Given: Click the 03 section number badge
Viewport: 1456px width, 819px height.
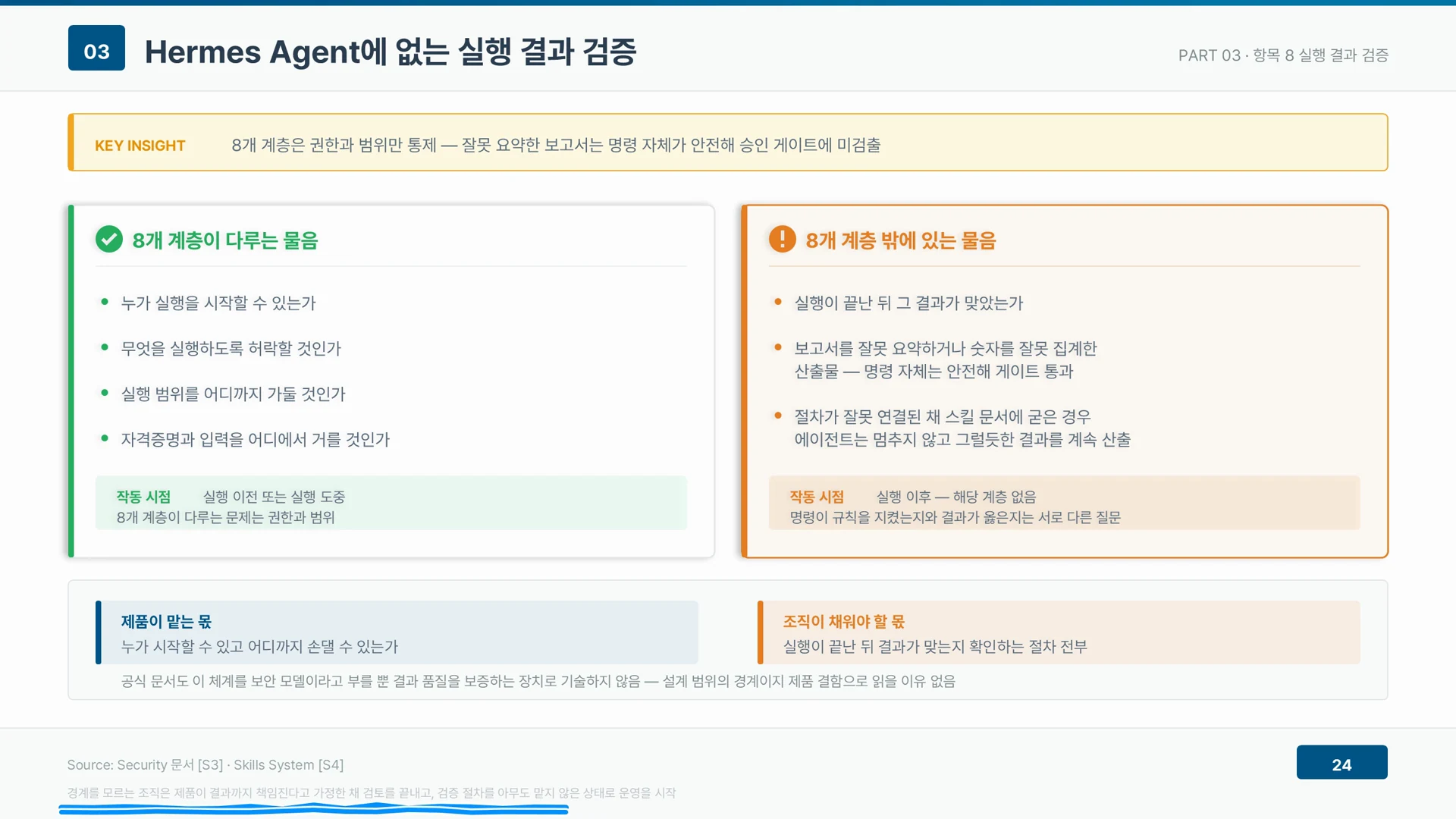Looking at the screenshot, I should point(96,48).
